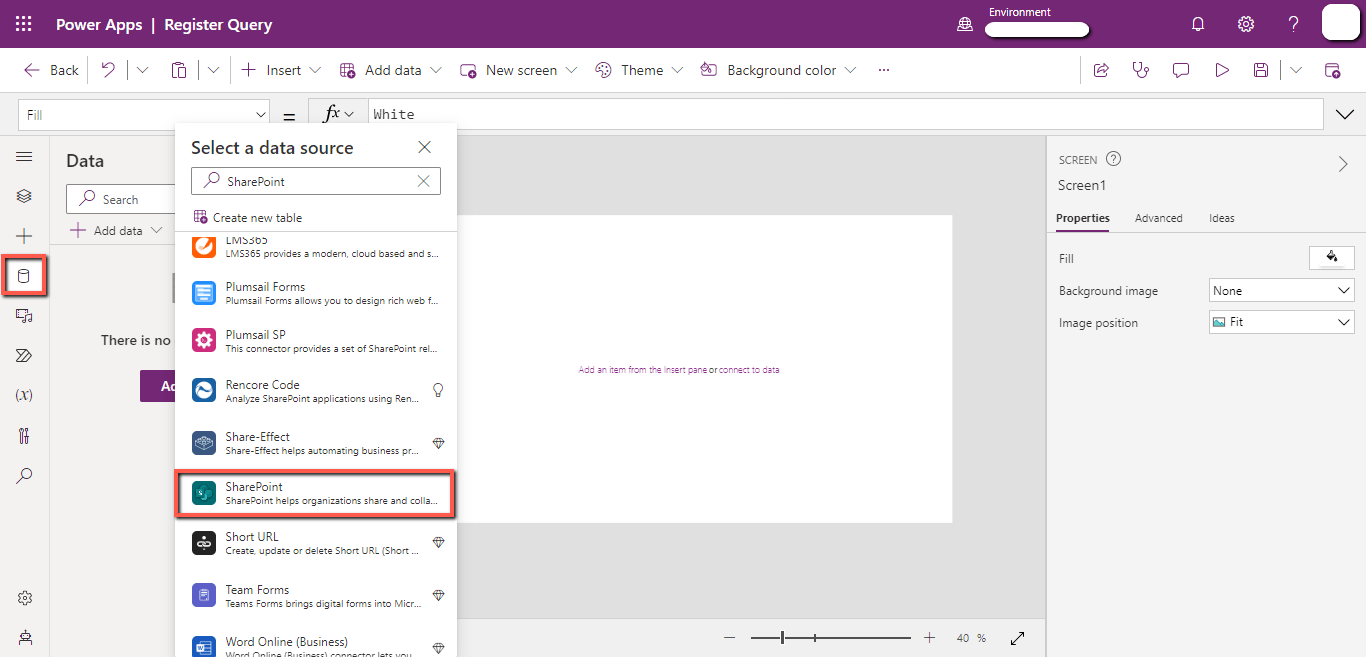
Task: Click the Fill color picker swatch
Action: coord(1332,258)
